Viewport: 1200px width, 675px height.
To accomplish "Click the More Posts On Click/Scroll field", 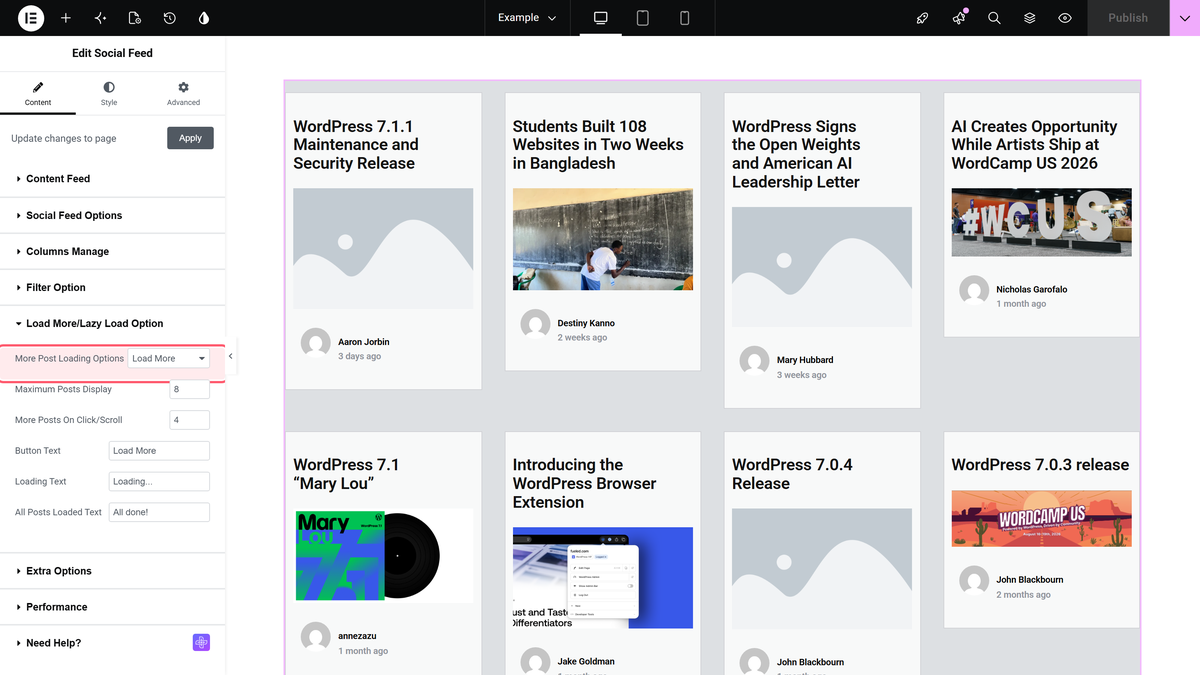I will point(190,420).
